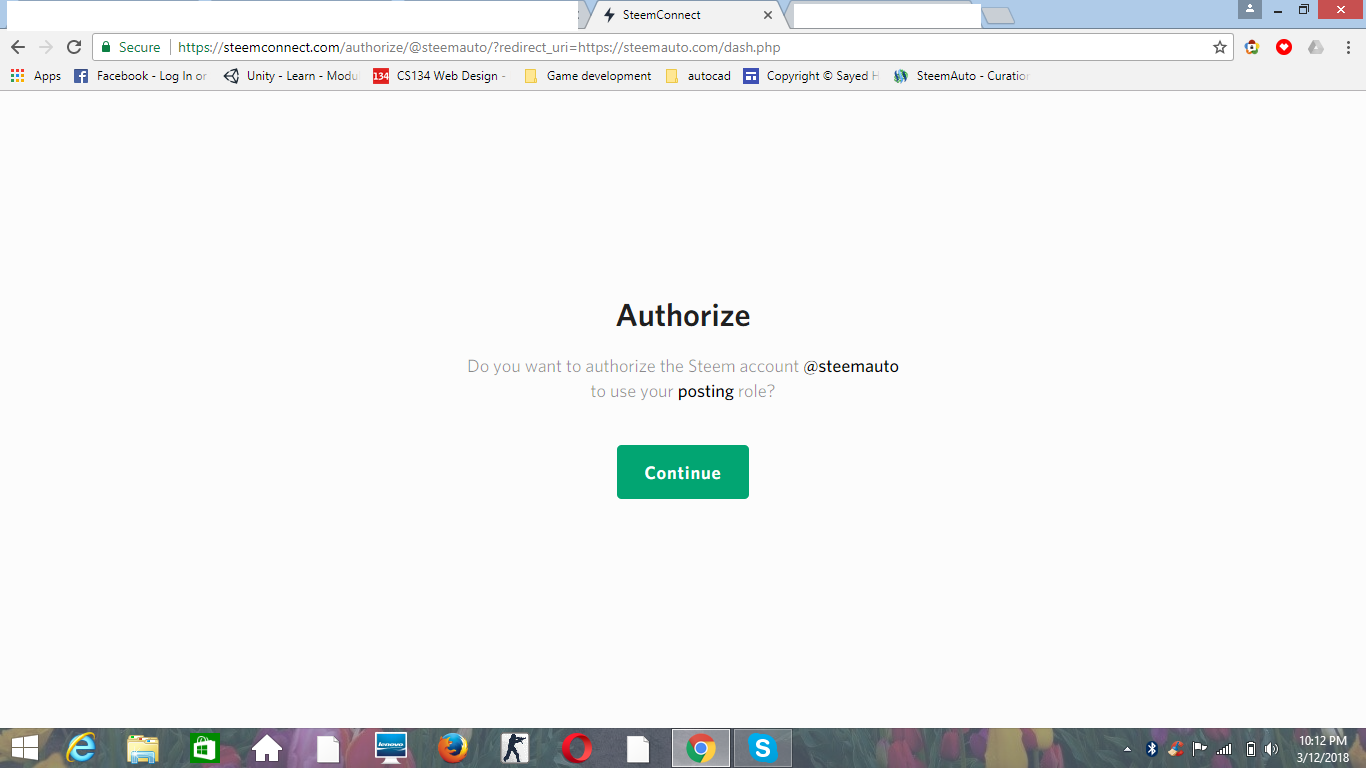Click the Authorize heading text
Image resolution: width=1366 pixels, height=768 pixels.
point(683,316)
